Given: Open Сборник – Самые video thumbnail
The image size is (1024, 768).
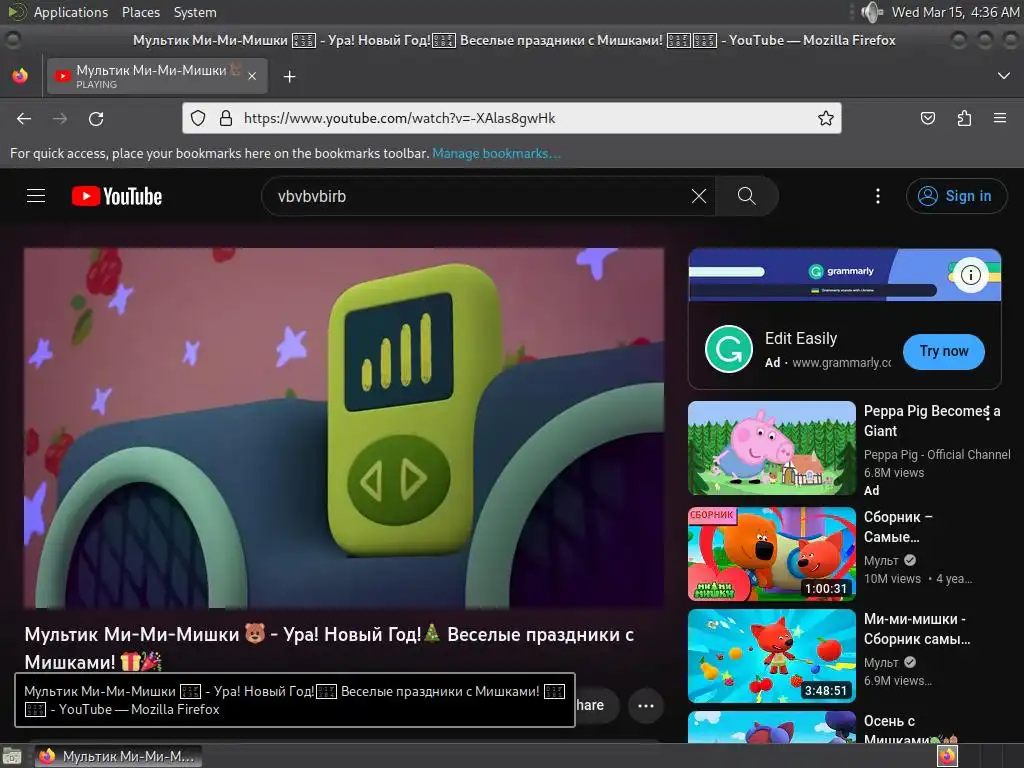Looking at the screenshot, I should point(771,554).
